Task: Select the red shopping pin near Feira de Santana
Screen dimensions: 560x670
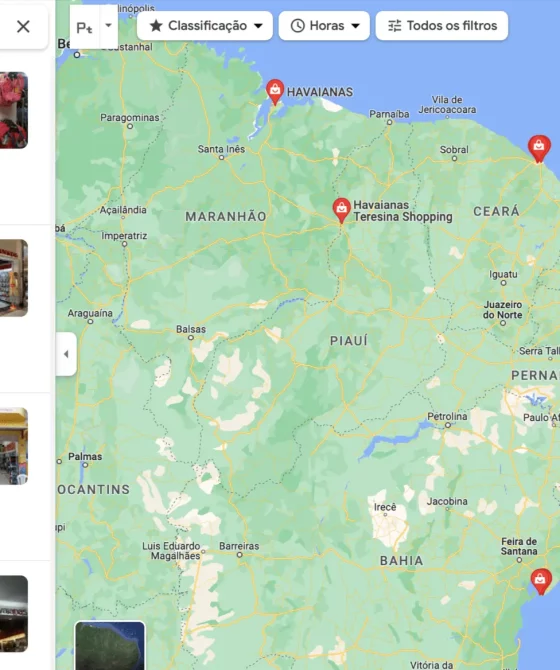Action: pyautogui.click(x=541, y=581)
